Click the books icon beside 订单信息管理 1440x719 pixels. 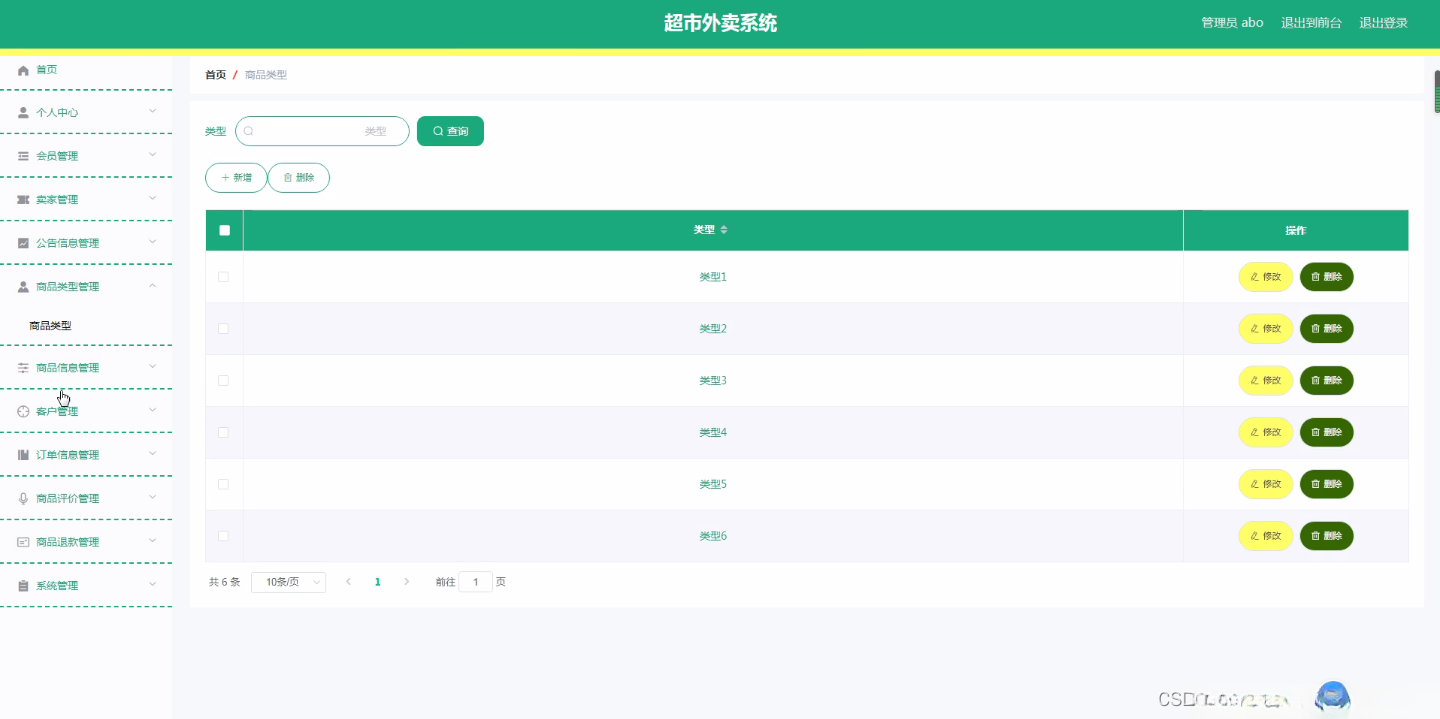[23, 455]
